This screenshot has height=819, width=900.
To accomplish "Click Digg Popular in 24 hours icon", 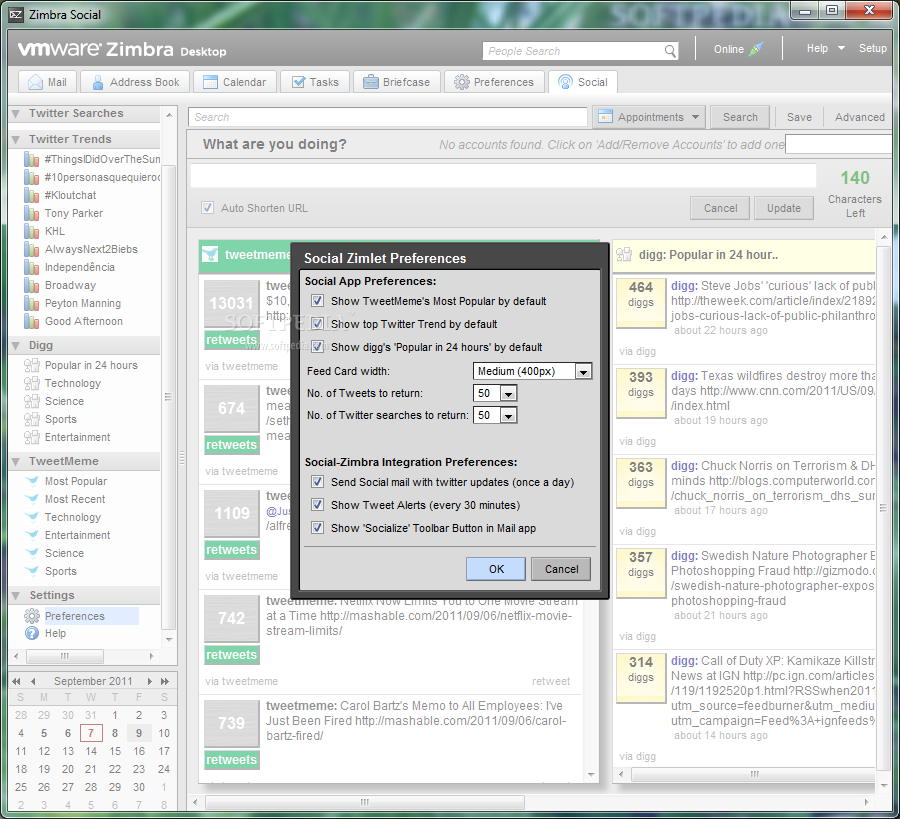I will (32, 365).
